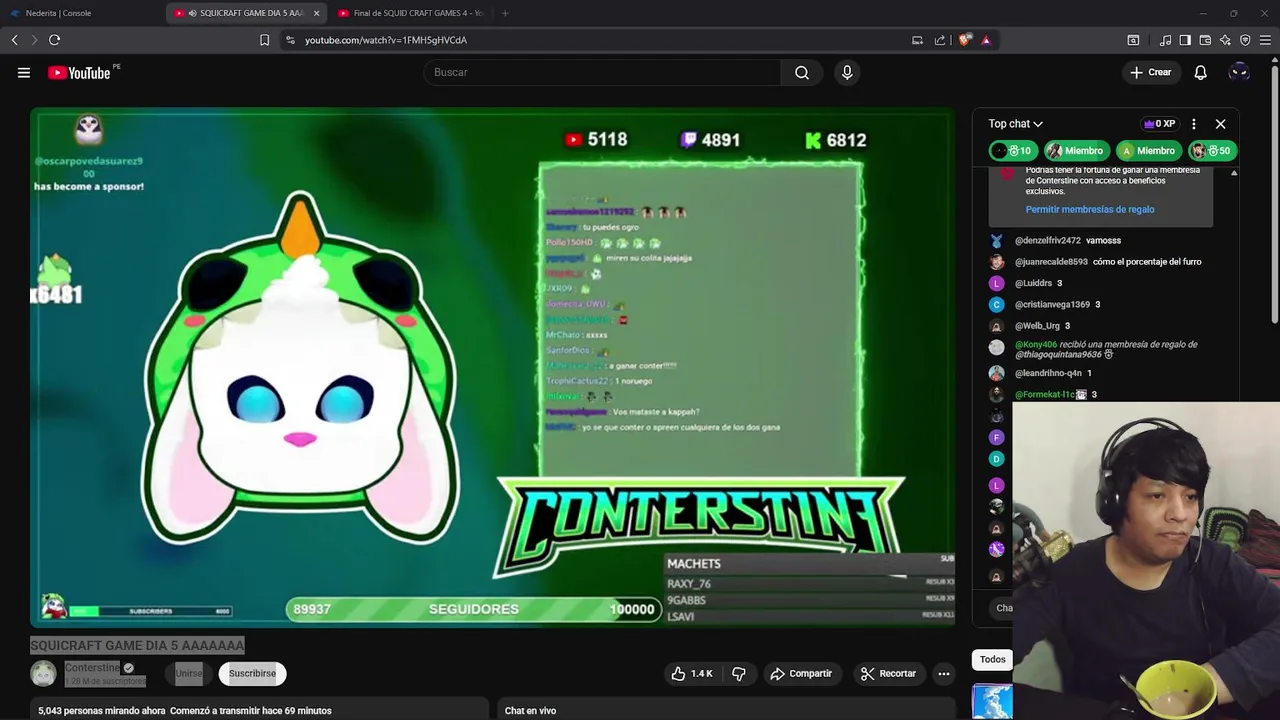Switch to Final de SQUID CRAFT GAMES 4 tab

click(x=410, y=13)
